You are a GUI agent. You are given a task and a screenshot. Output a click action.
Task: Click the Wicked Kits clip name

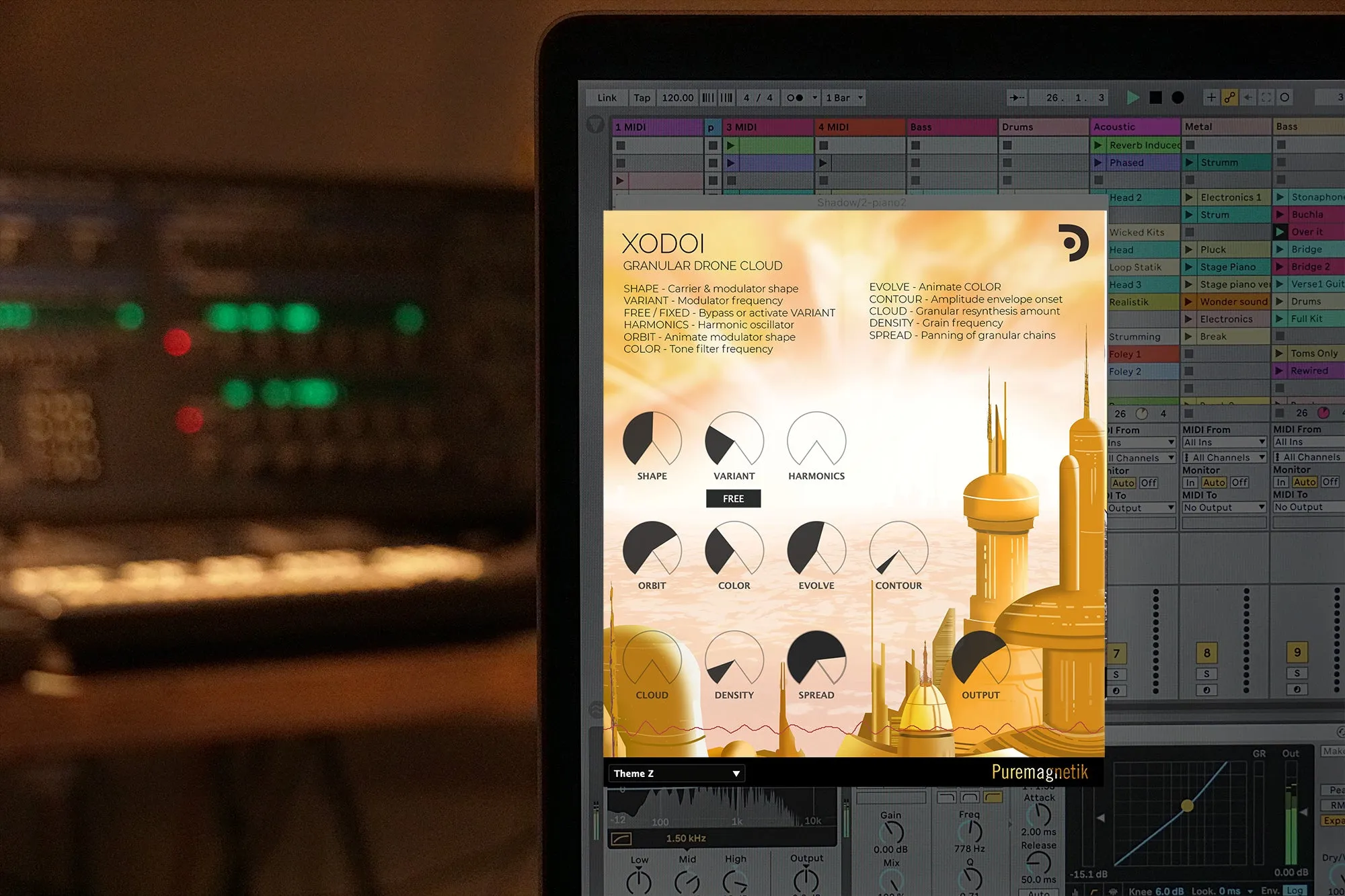click(1137, 233)
